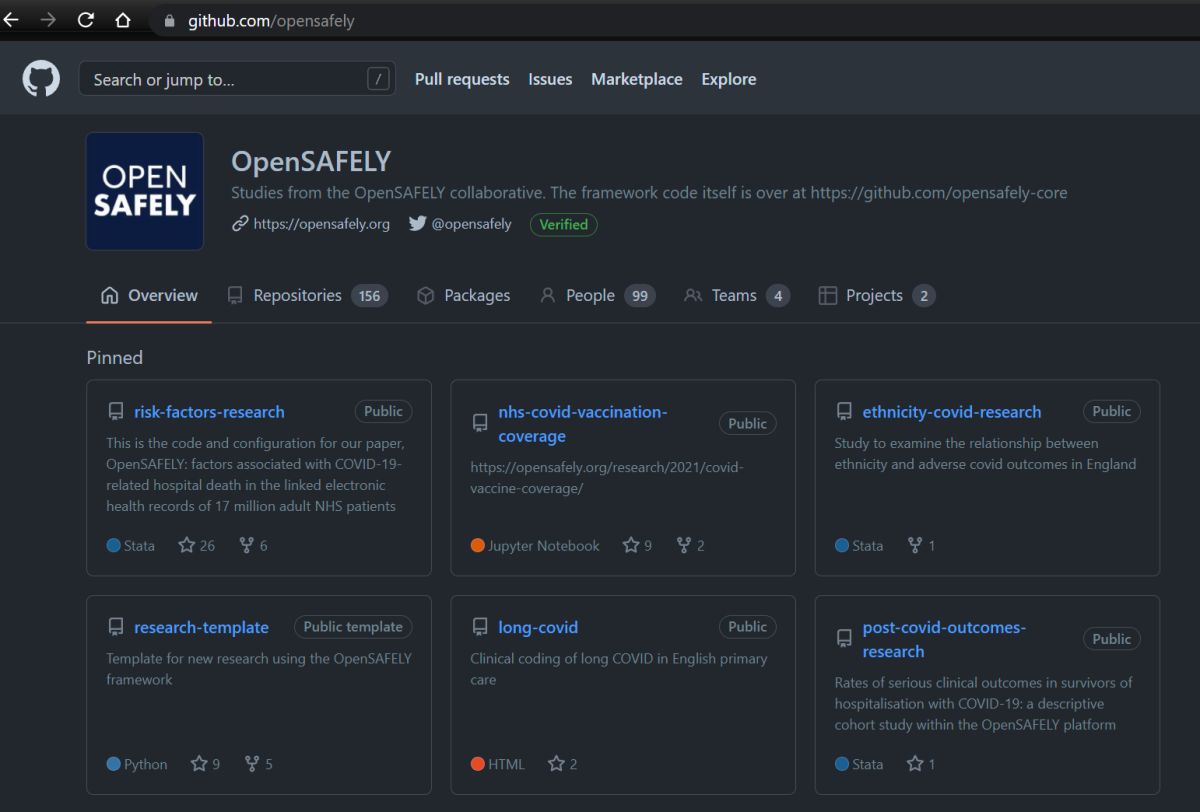Open the Packages tab

click(463, 295)
